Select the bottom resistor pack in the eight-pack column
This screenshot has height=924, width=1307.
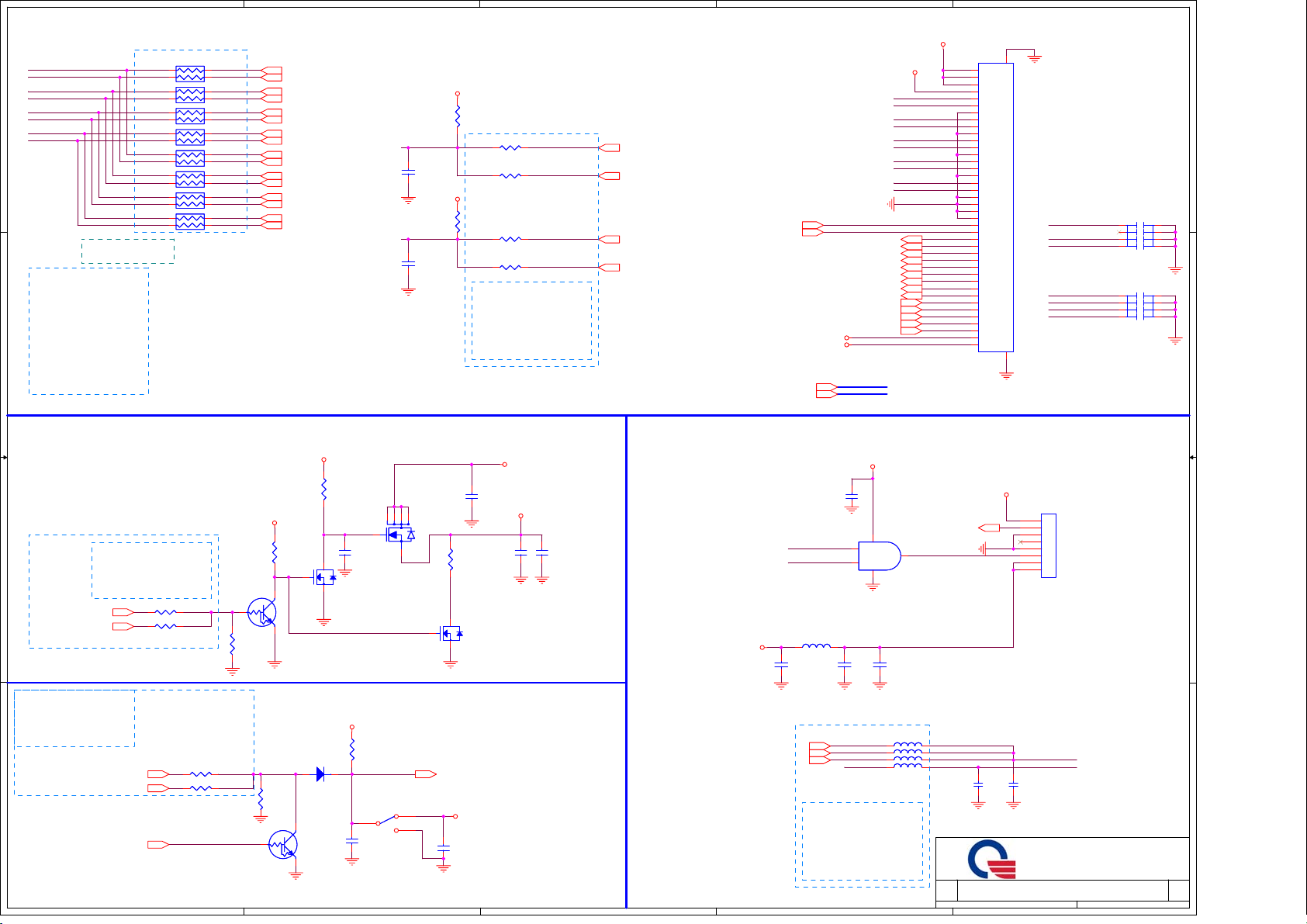190,221
